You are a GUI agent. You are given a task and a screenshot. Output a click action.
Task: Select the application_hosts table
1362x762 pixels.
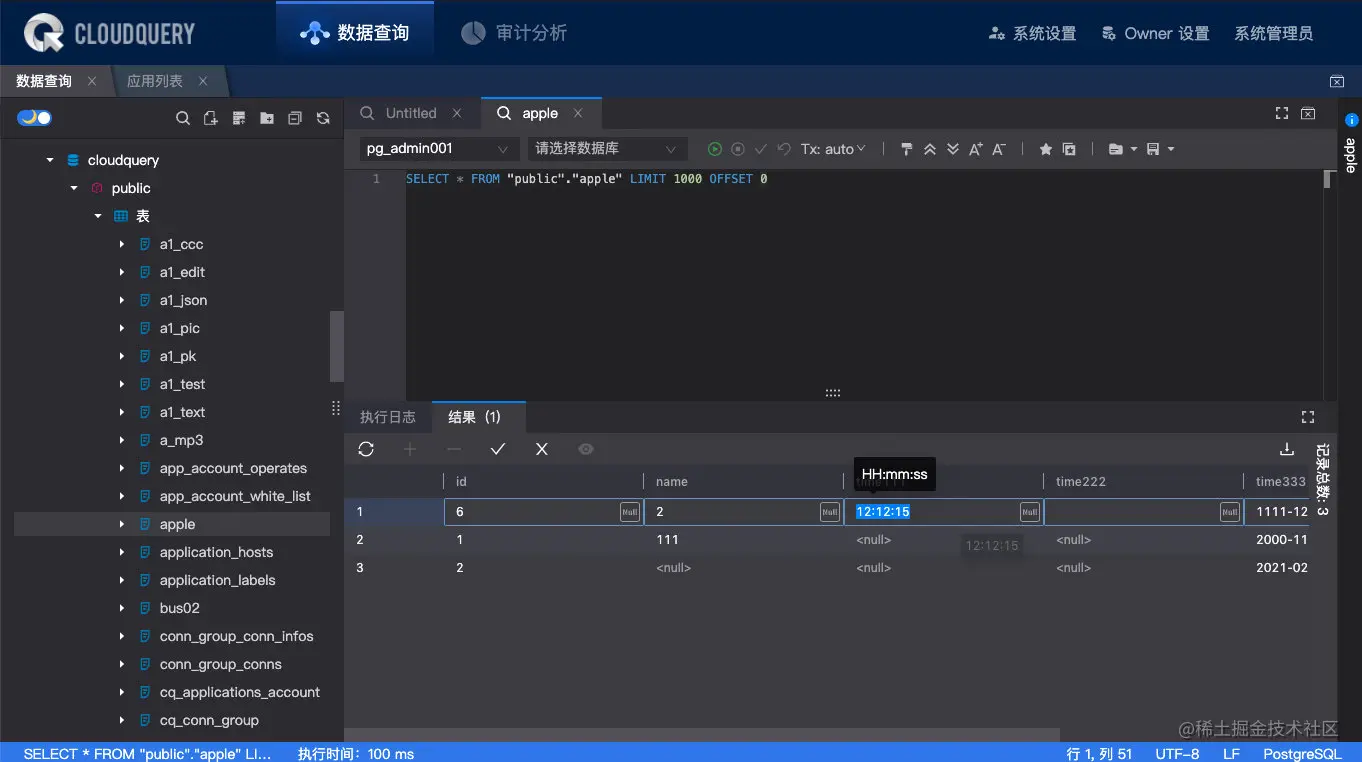[216, 552]
